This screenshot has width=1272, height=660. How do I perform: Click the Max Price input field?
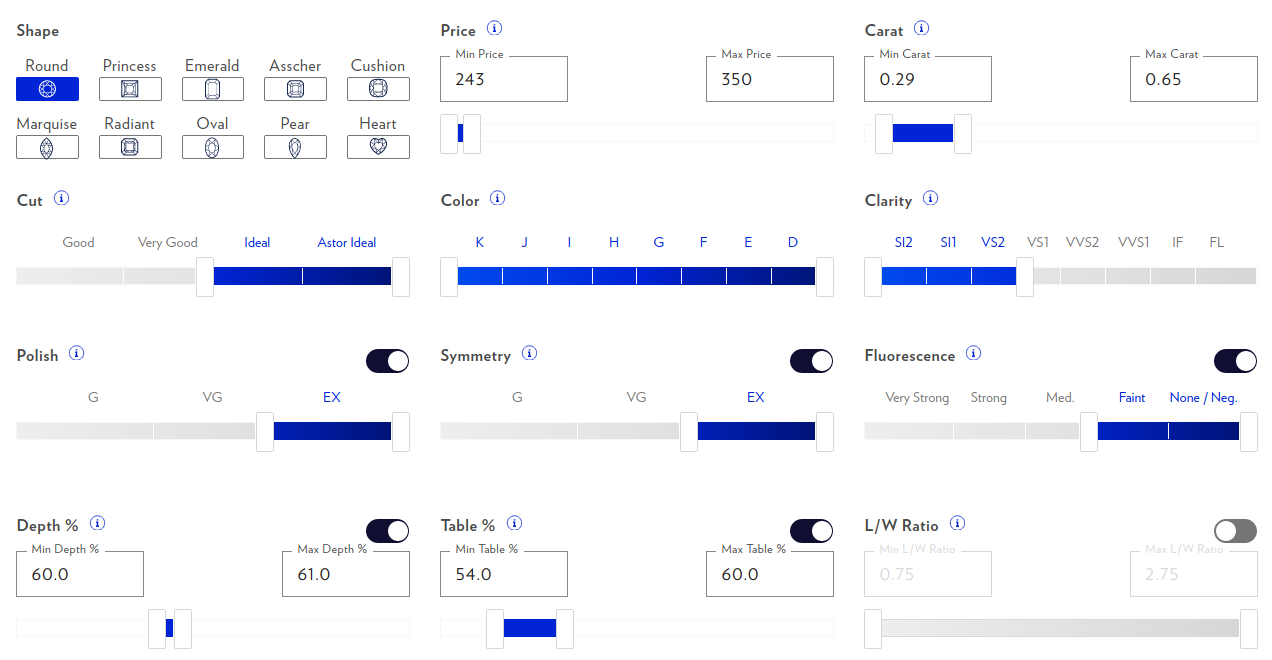770,79
